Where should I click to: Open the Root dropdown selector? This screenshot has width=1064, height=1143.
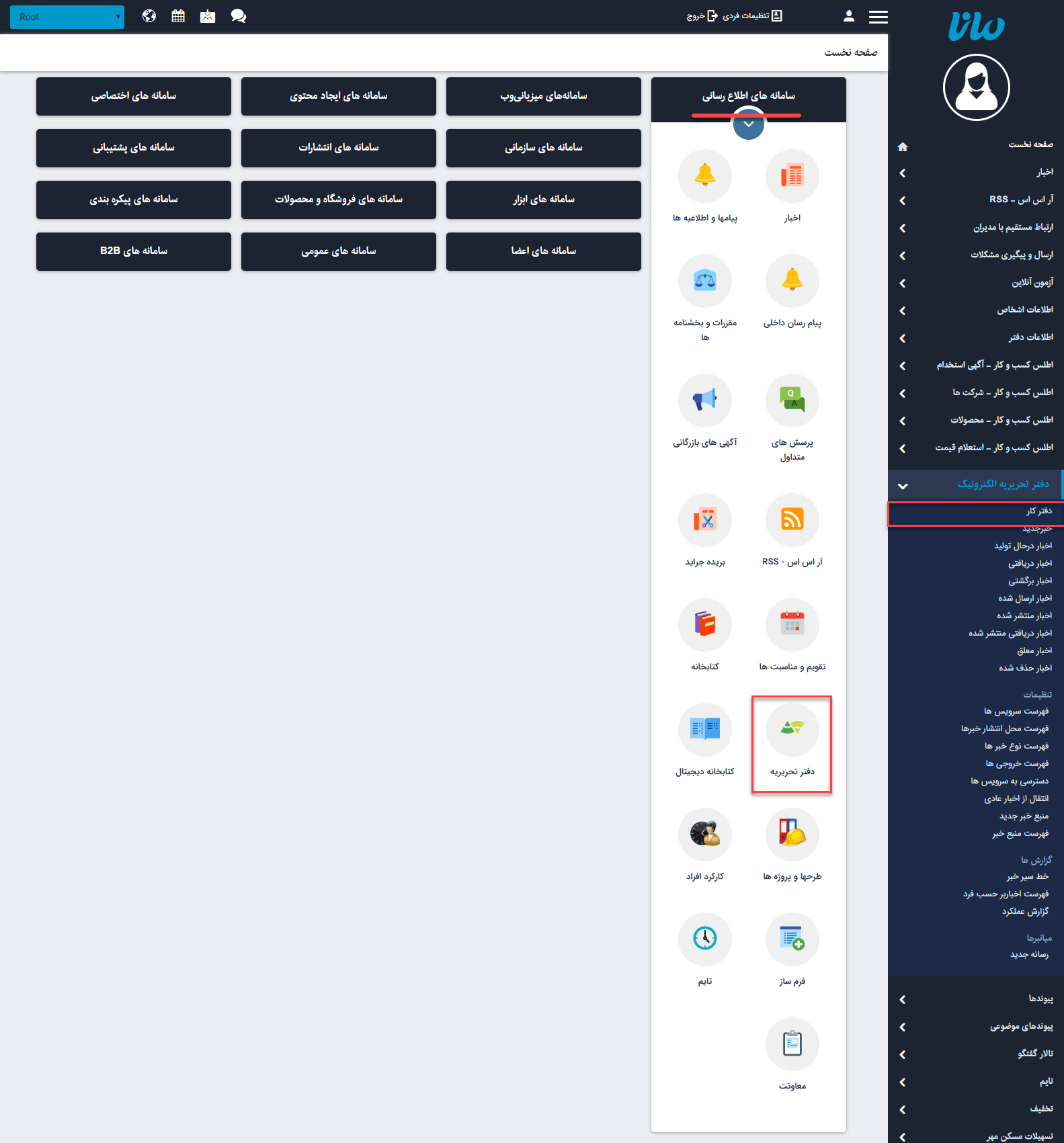click(67, 17)
